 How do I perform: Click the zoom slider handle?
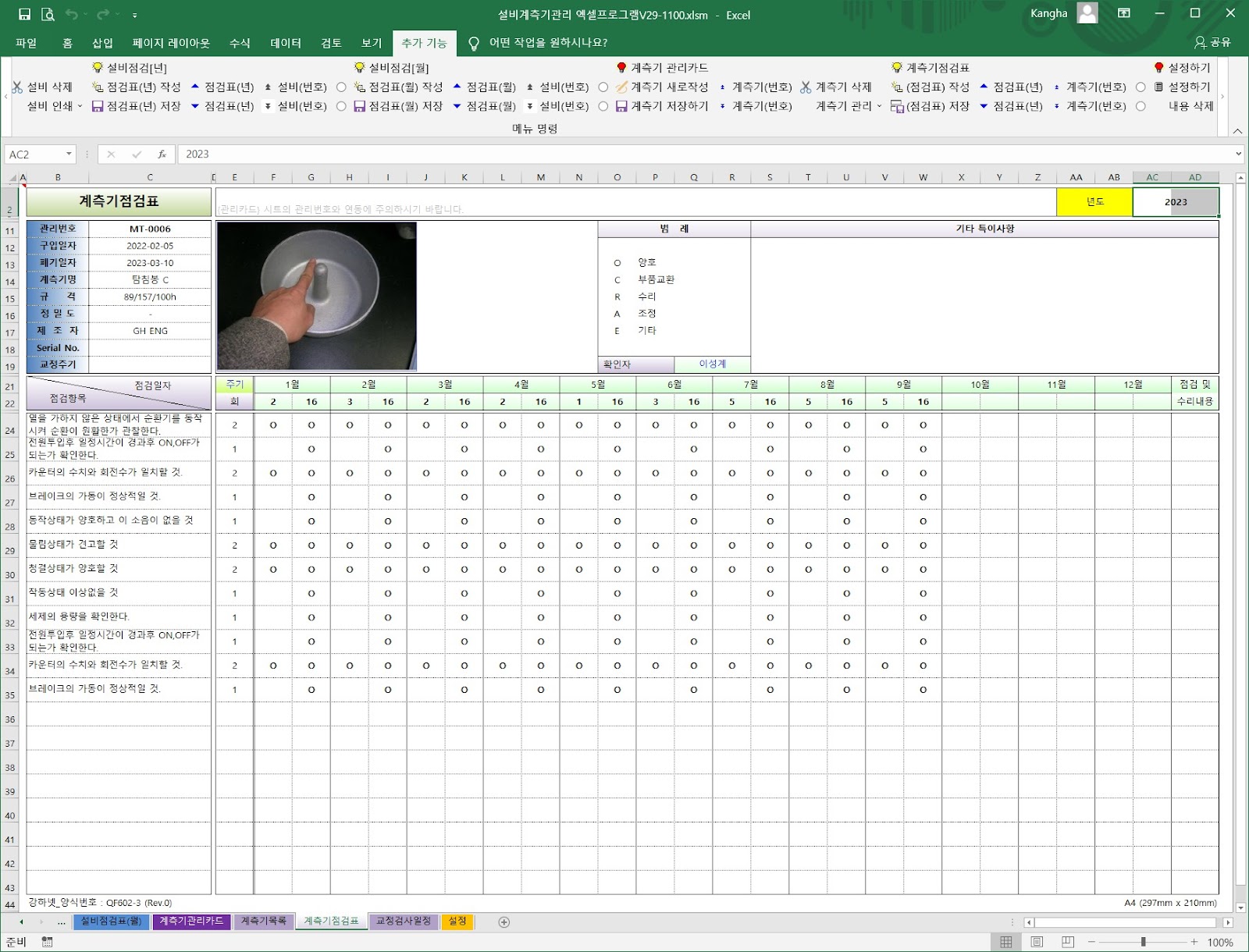pyautogui.click(x=1143, y=942)
